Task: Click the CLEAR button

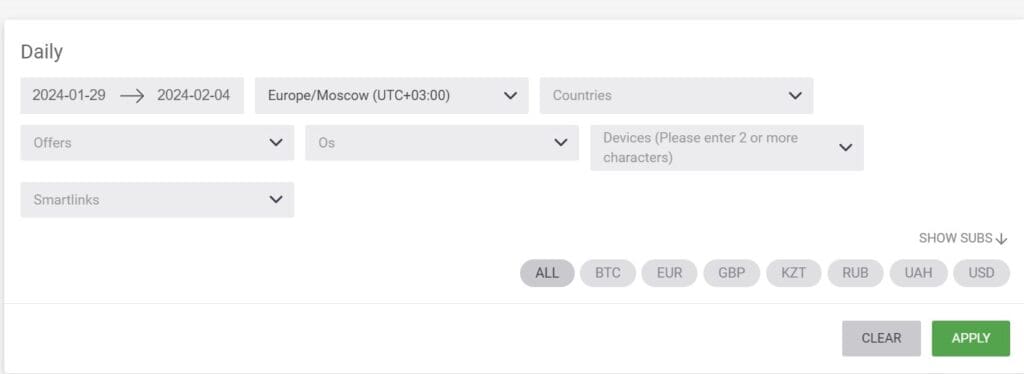Action: pyautogui.click(x=881, y=338)
